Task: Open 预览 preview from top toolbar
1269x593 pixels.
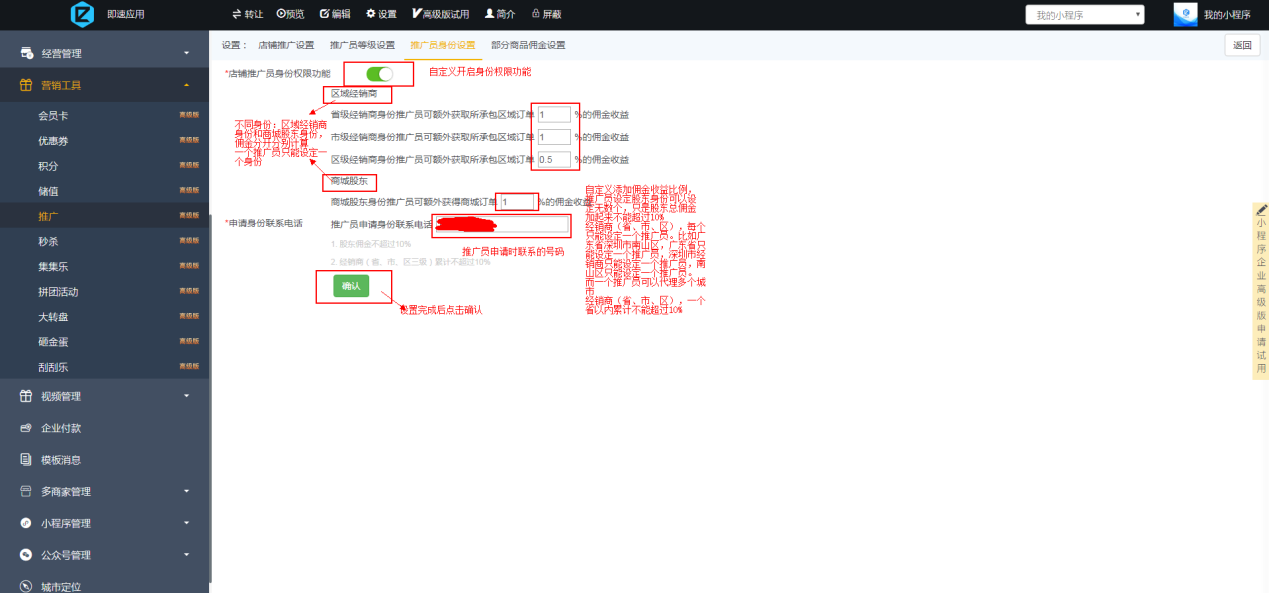Action: point(282,14)
